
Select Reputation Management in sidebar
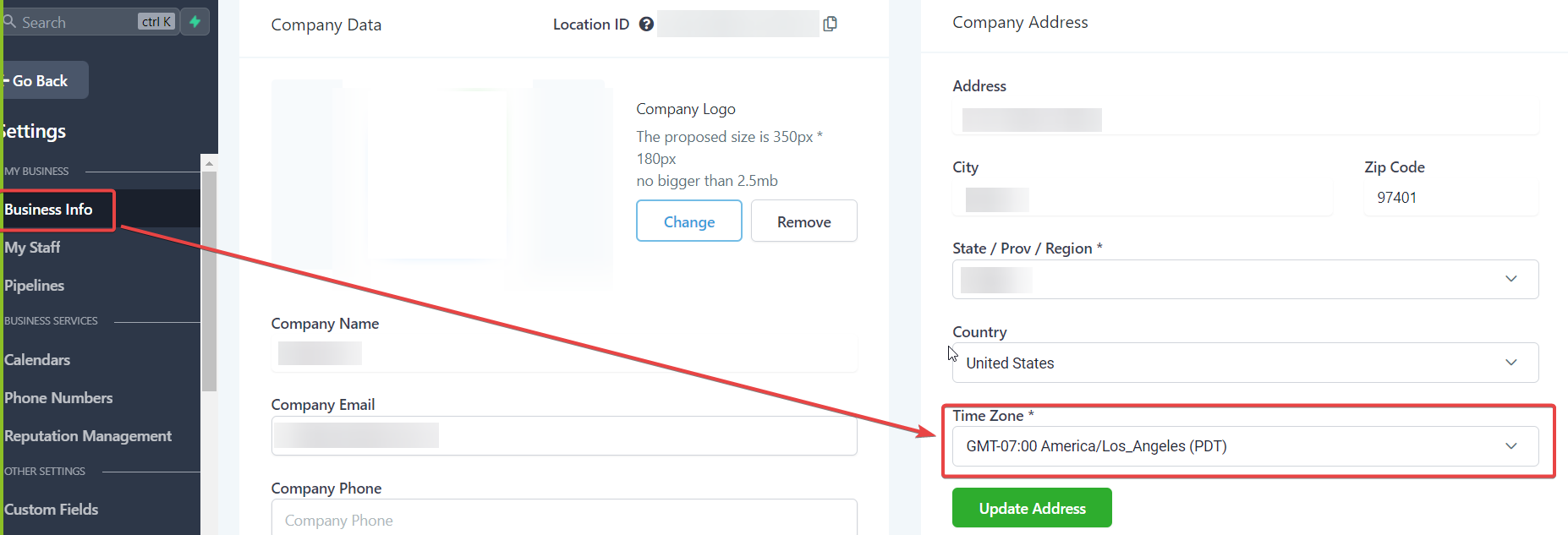pyautogui.click(x=88, y=436)
